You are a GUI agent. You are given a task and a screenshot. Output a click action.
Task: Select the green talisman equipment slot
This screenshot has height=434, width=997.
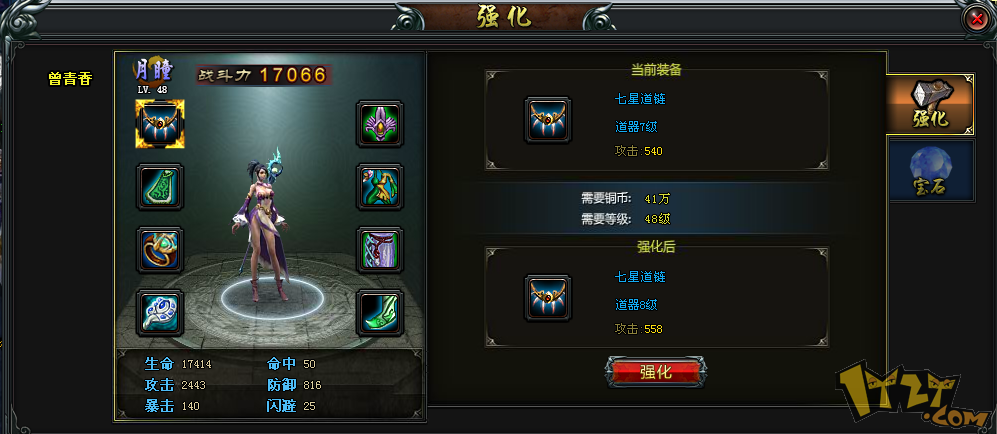[x=160, y=187]
